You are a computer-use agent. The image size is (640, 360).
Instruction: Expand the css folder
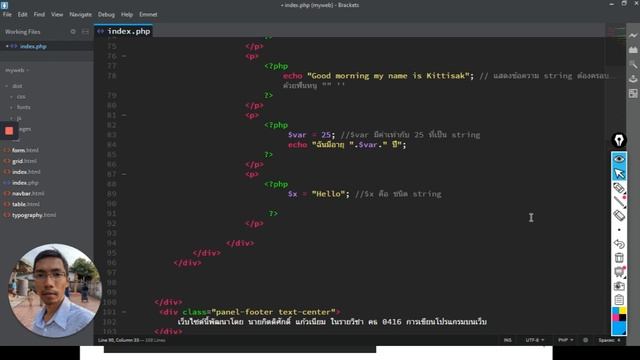[11, 97]
